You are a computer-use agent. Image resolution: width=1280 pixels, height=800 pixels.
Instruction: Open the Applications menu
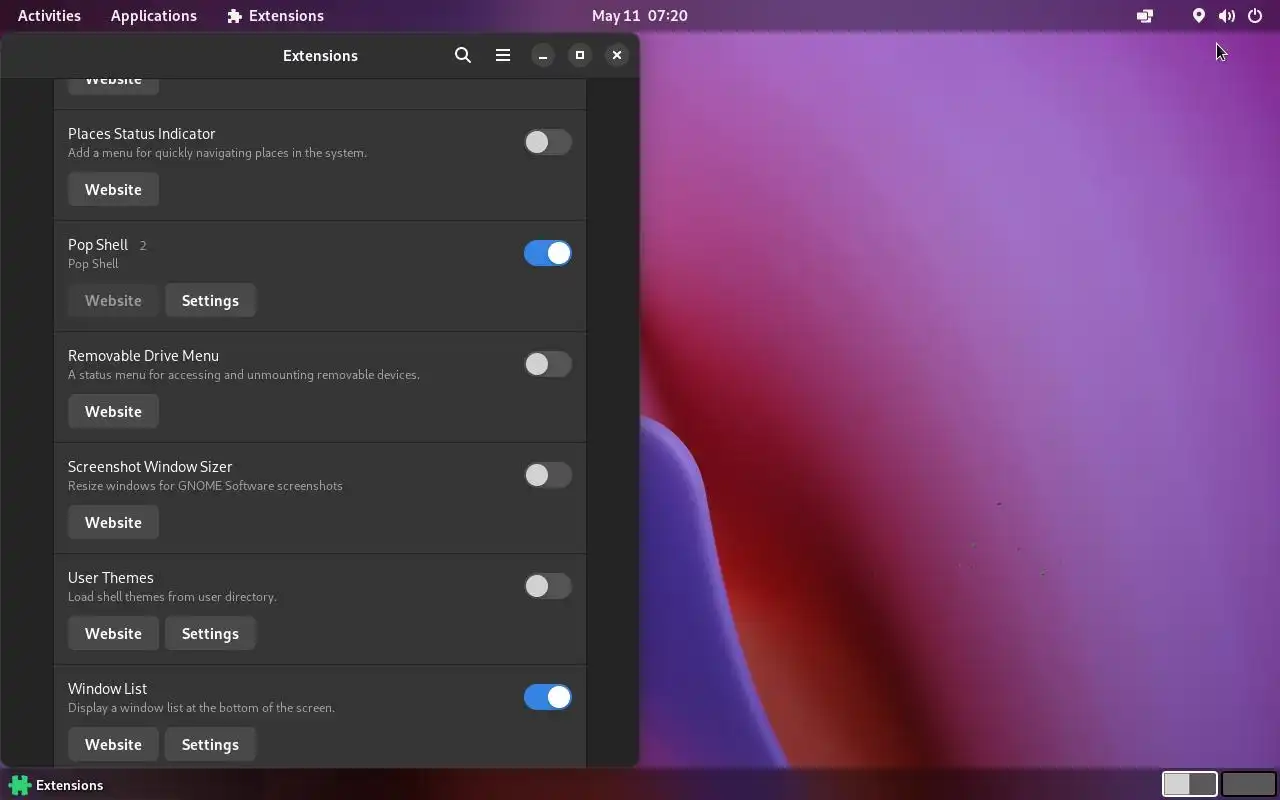(x=153, y=16)
